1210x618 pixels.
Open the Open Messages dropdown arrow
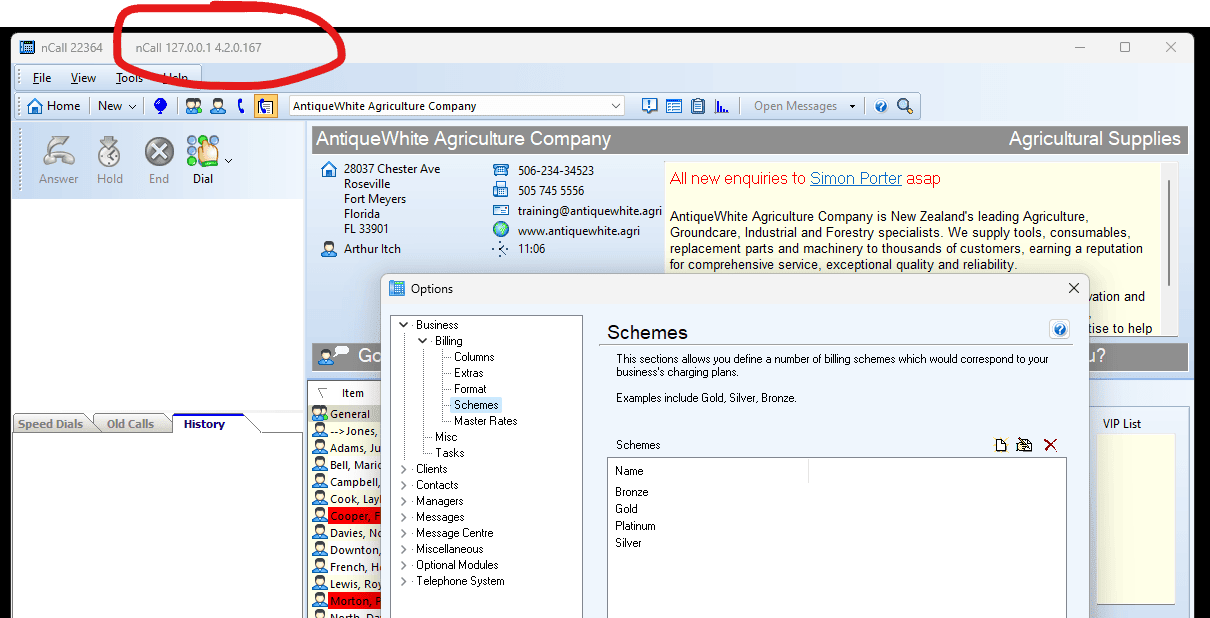click(852, 106)
